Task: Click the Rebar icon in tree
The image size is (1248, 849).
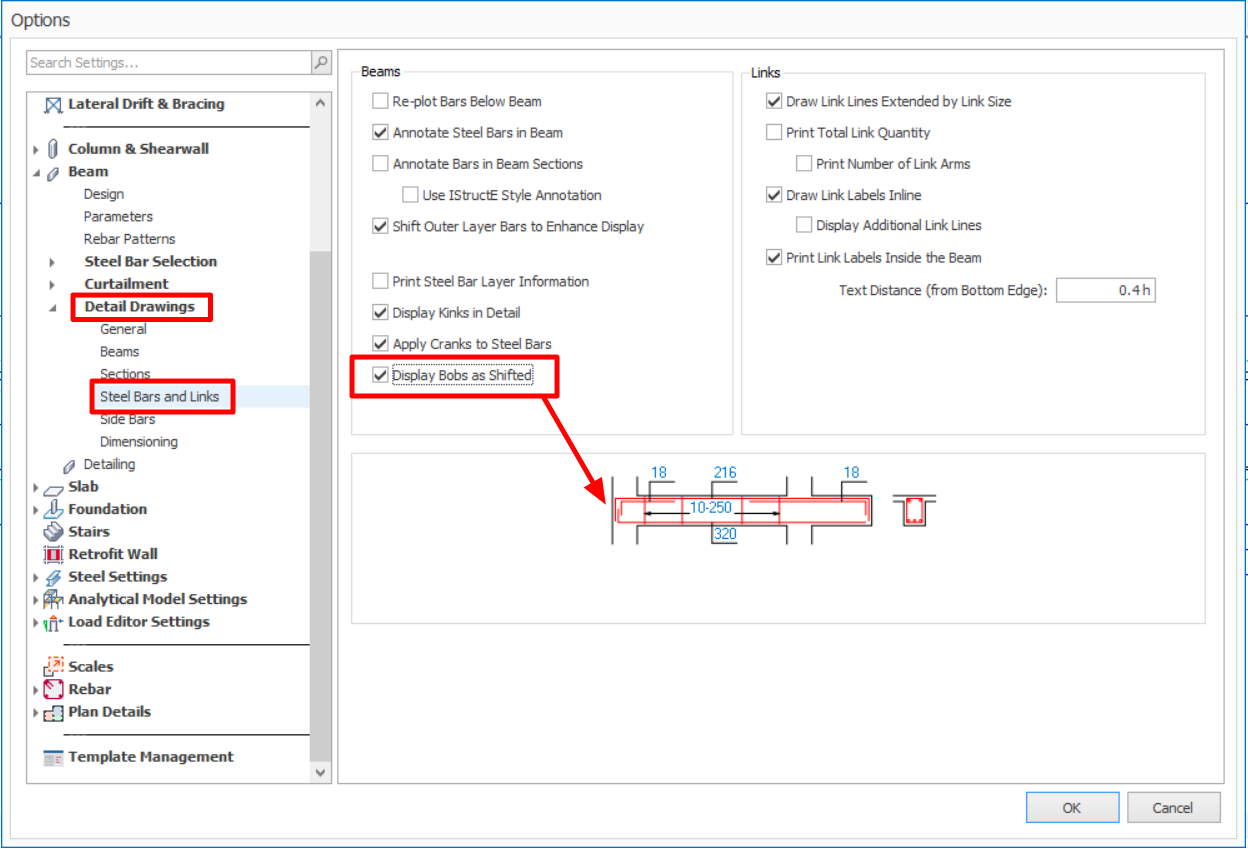Action: coord(54,689)
